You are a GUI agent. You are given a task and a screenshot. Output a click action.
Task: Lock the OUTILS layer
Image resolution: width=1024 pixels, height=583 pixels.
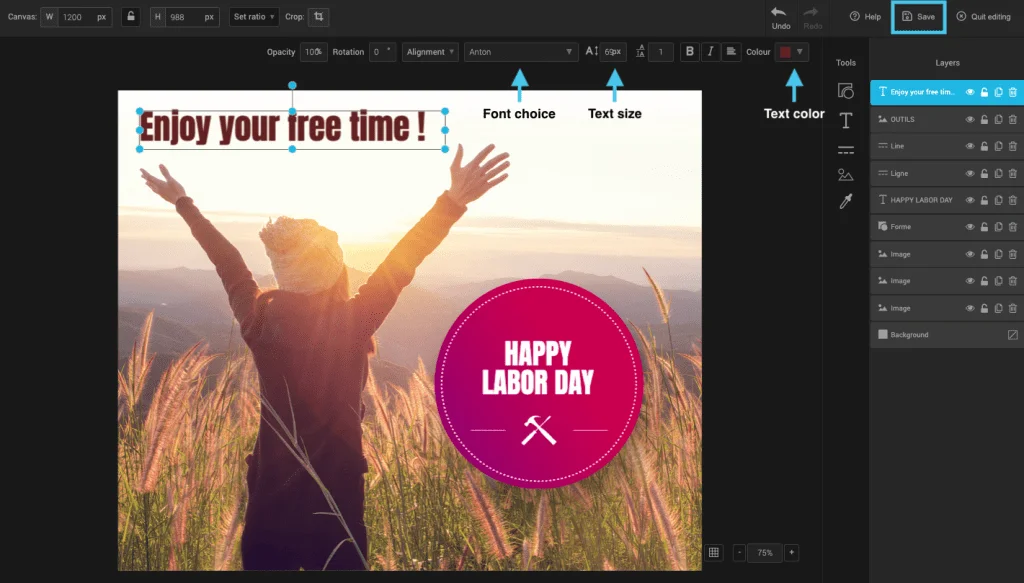(984, 119)
